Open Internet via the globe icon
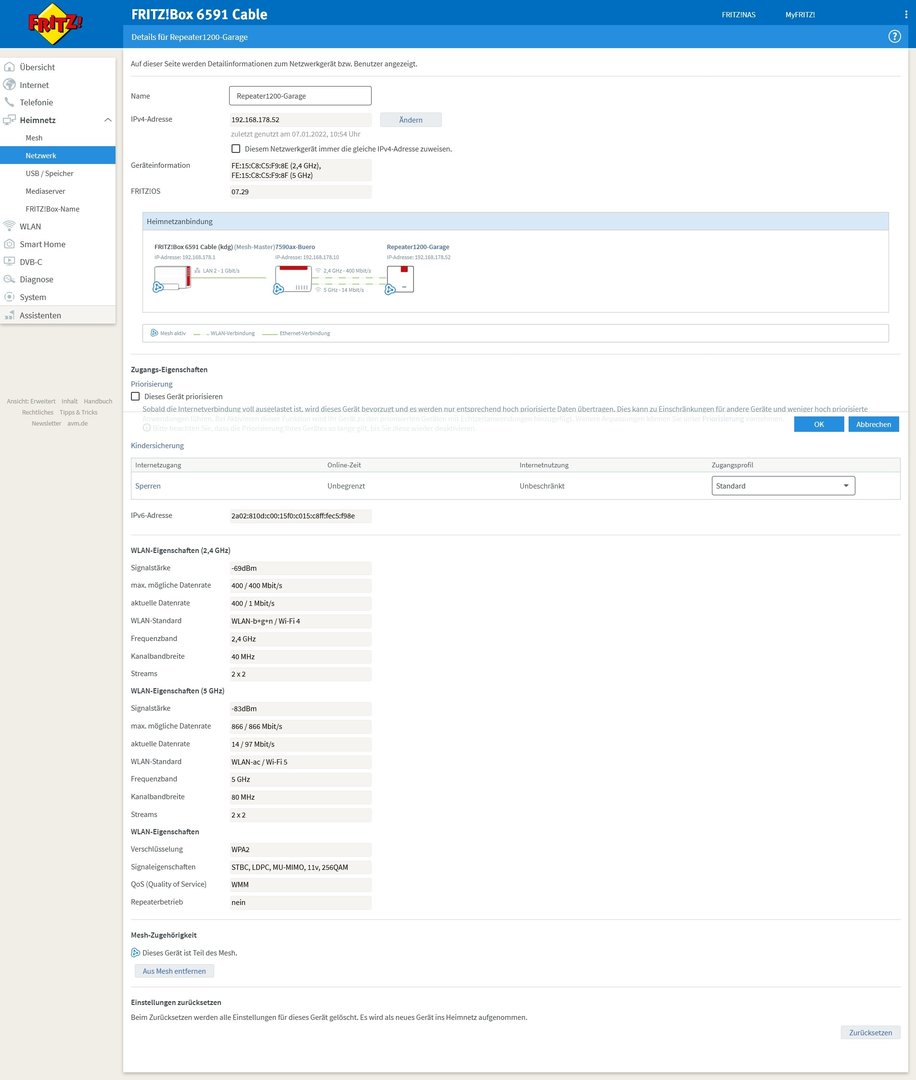Screen dimensions: 916x1080 click(x=10, y=85)
